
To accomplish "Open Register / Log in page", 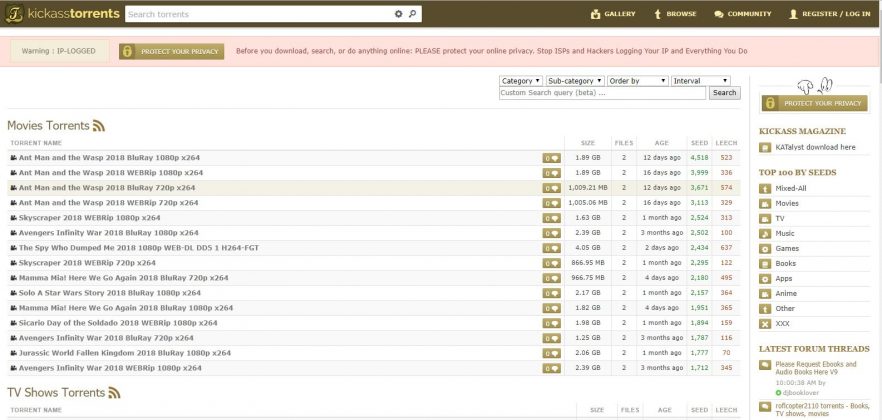I will [x=828, y=15].
